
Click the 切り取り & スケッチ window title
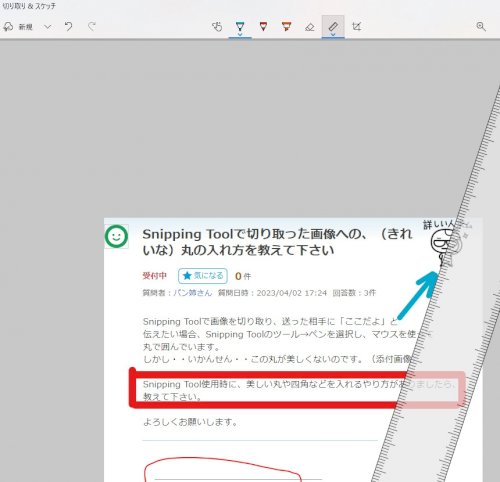point(29,6)
